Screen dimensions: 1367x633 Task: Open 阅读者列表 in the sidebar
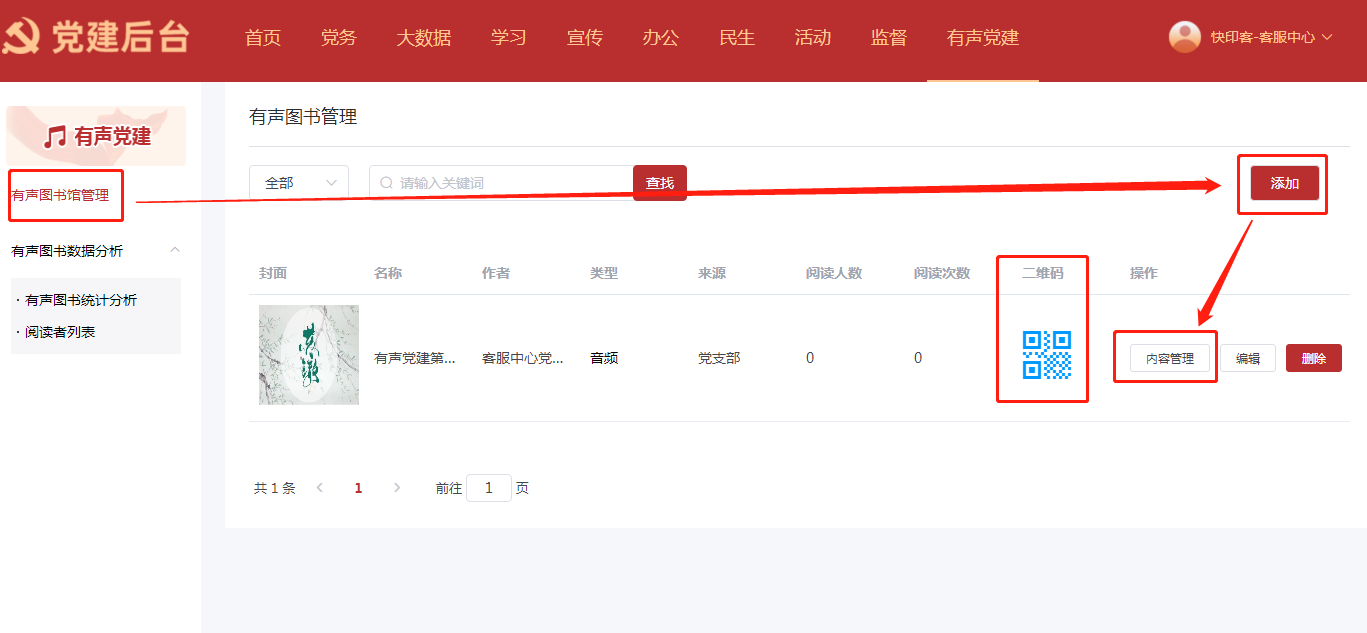point(60,332)
